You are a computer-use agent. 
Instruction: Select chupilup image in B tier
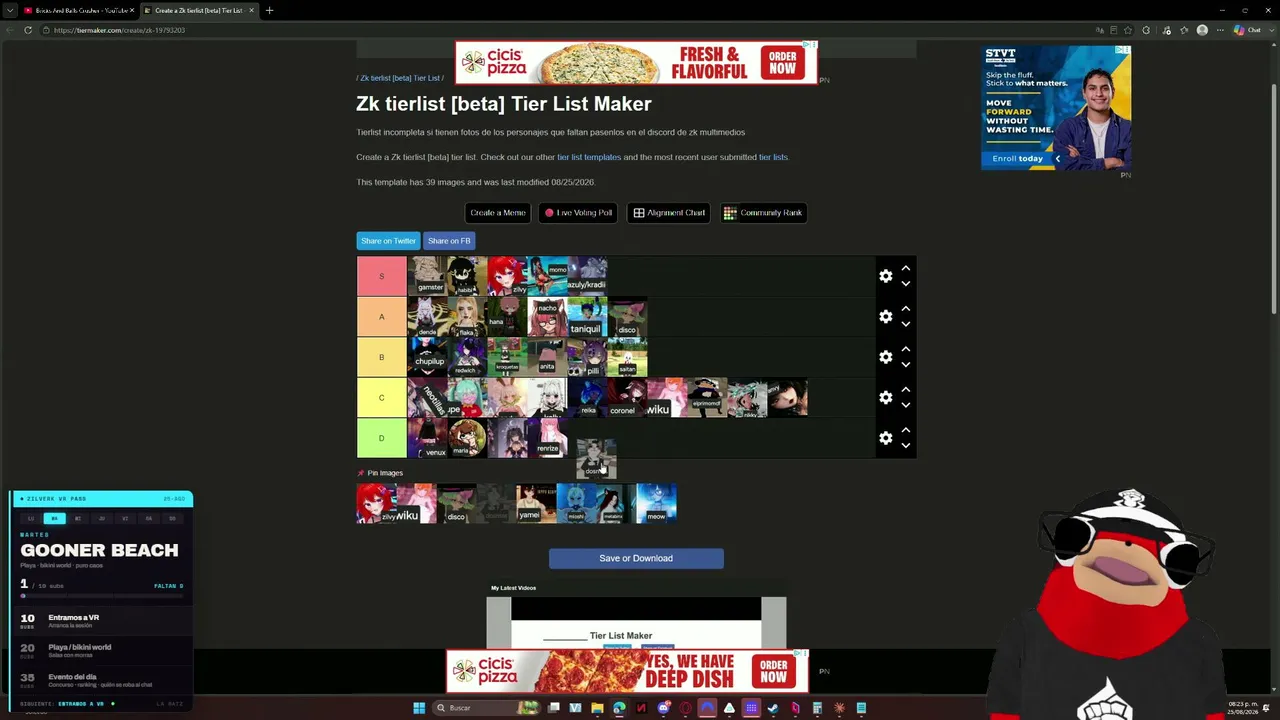point(427,357)
